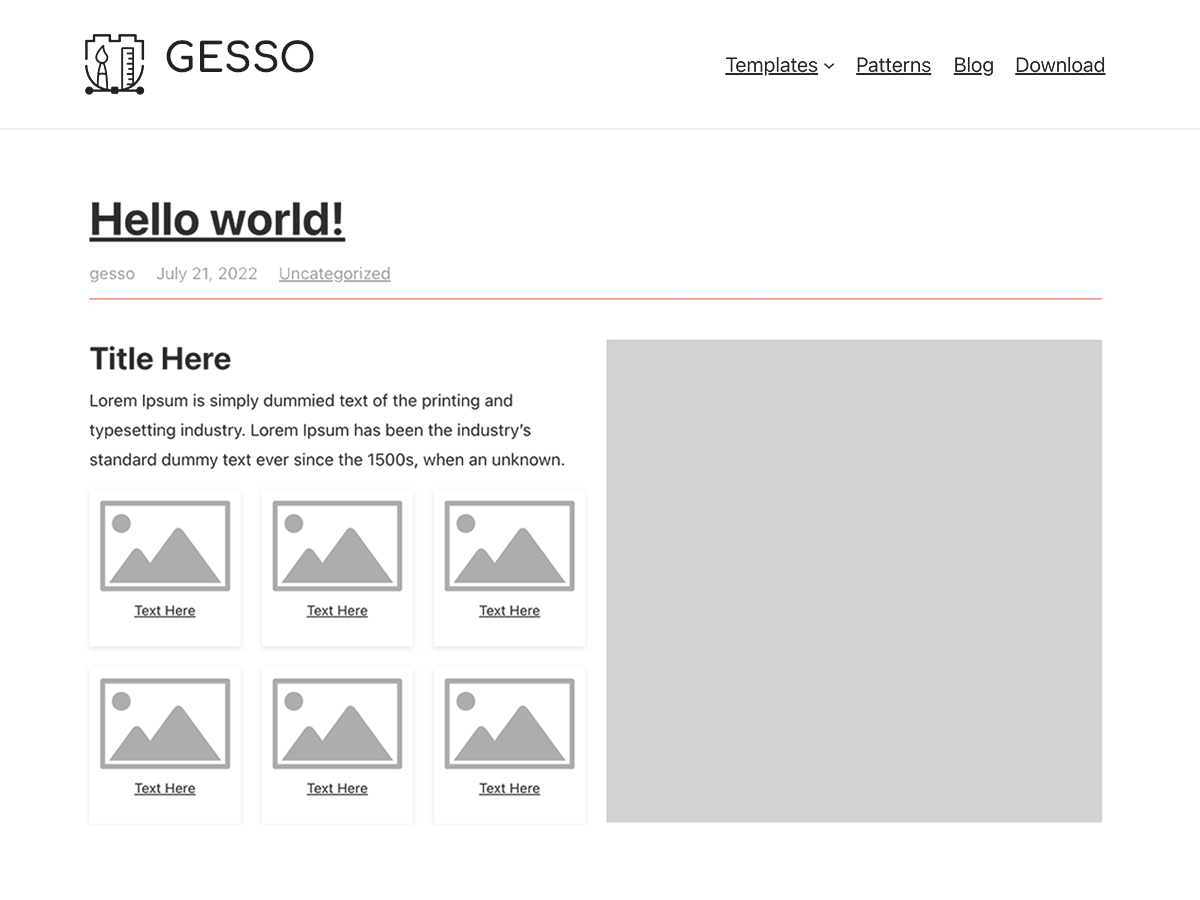1200x900 pixels.
Task: Open the Patterns navigation item
Action: tap(893, 65)
